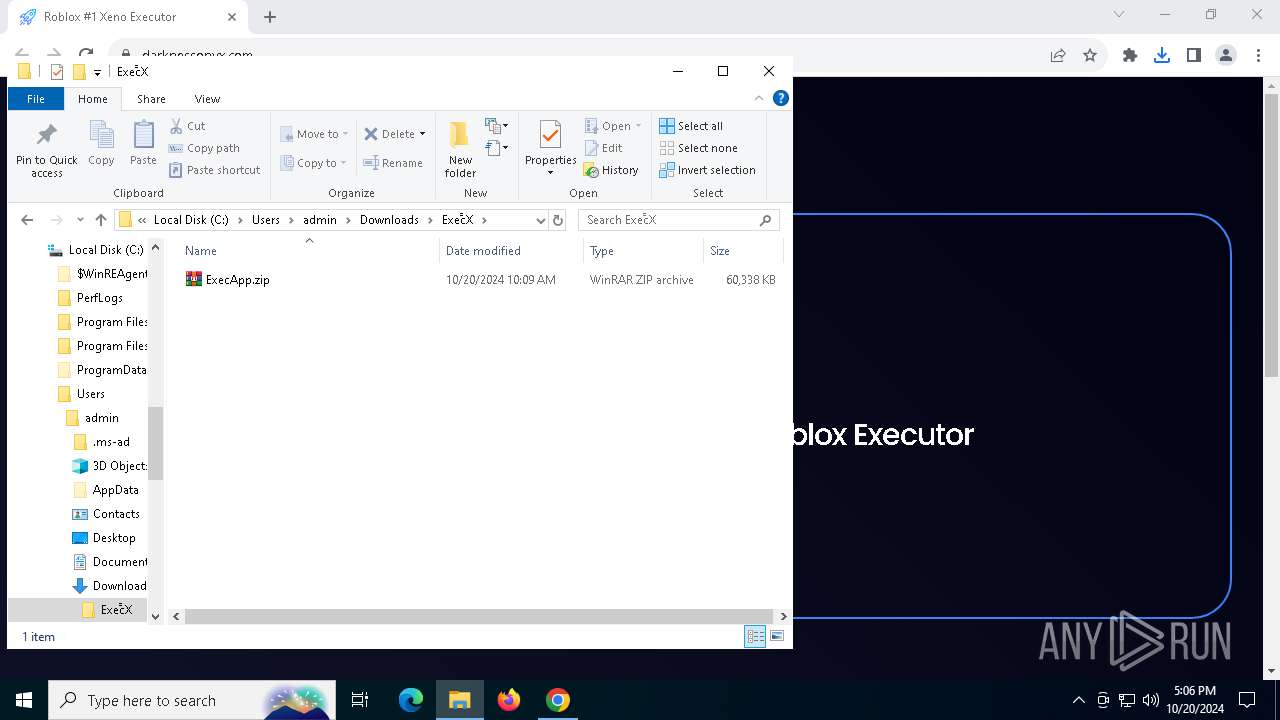
Task: Switch to Details view layout
Action: tap(755, 637)
